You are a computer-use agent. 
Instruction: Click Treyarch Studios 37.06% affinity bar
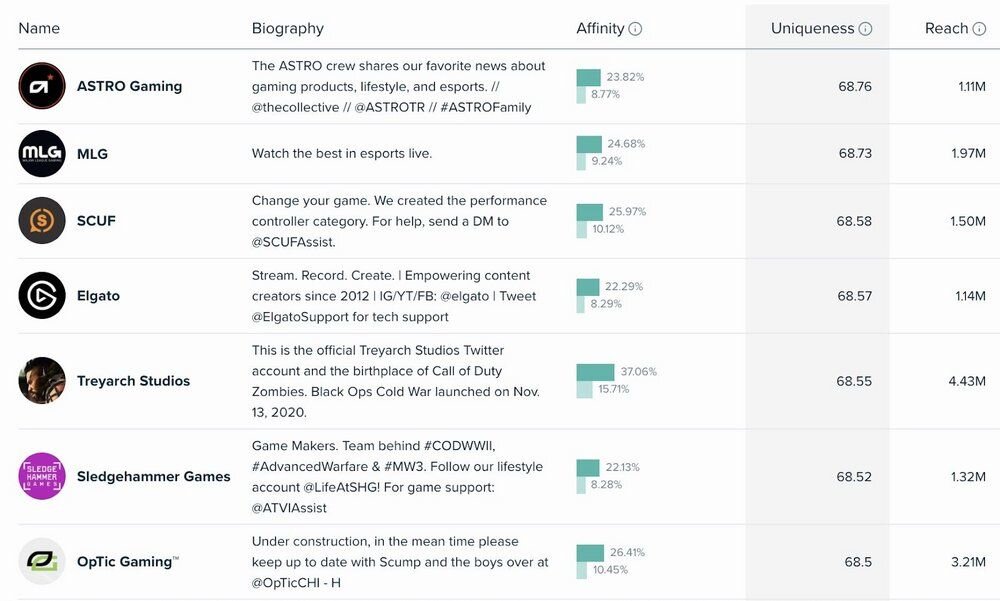[596, 372]
